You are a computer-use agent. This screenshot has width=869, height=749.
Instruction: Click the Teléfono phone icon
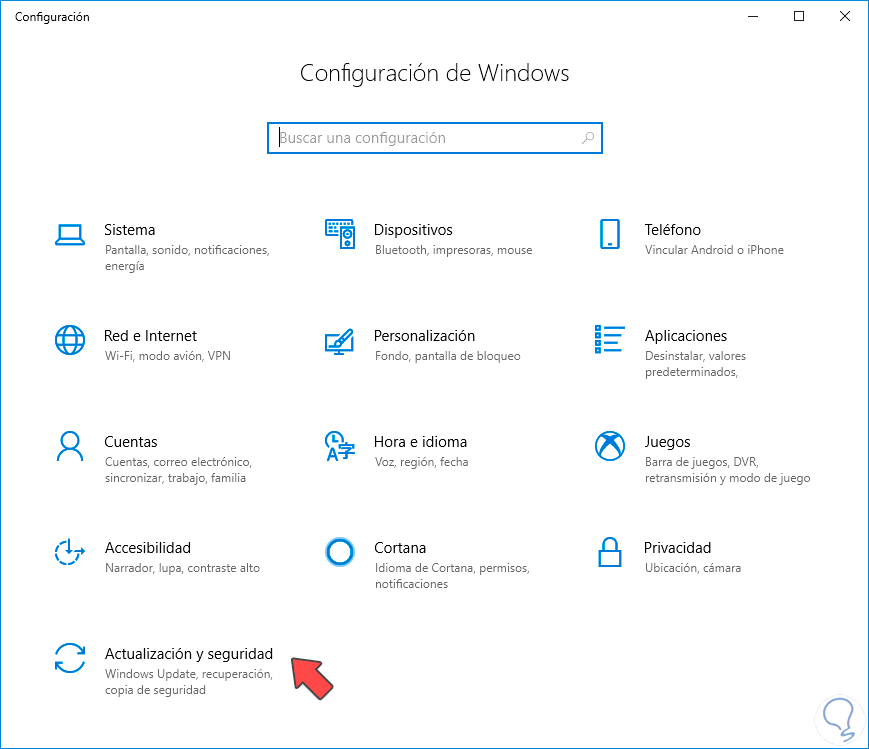pos(610,234)
